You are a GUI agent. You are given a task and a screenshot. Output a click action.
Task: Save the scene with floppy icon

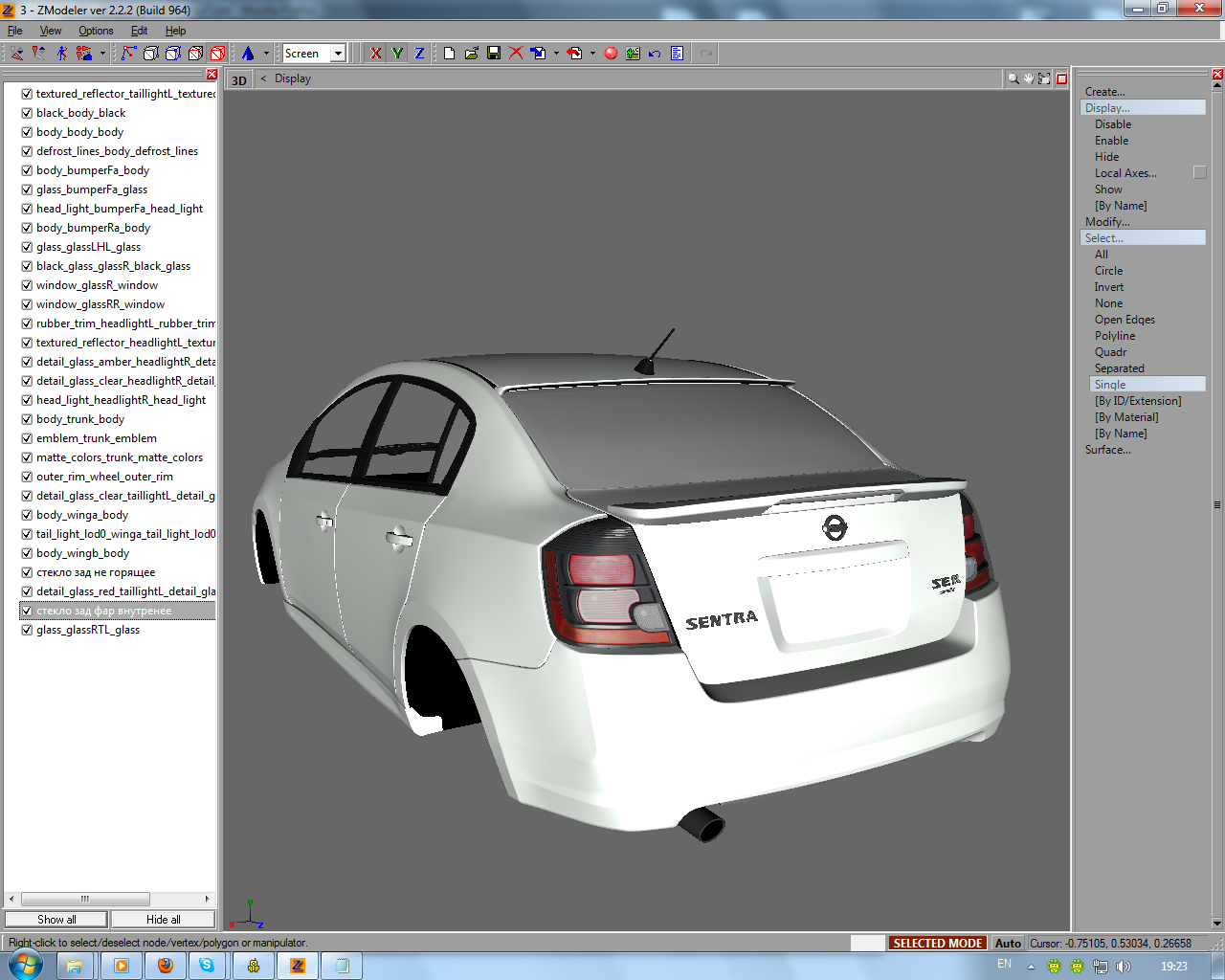494,54
